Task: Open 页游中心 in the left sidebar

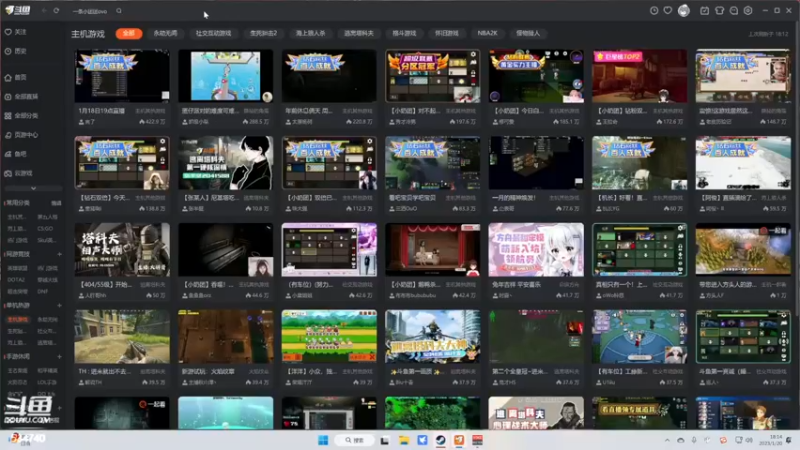Action: pyautogui.click(x=21, y=135)
